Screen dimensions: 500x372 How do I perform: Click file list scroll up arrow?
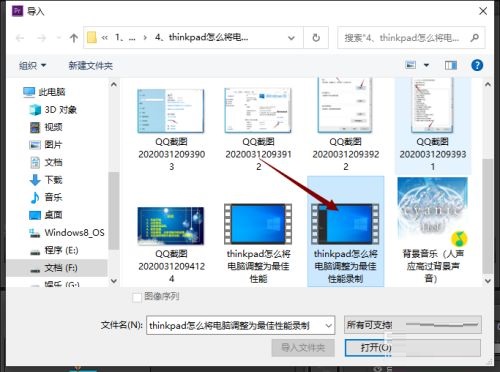pos(488,84)
